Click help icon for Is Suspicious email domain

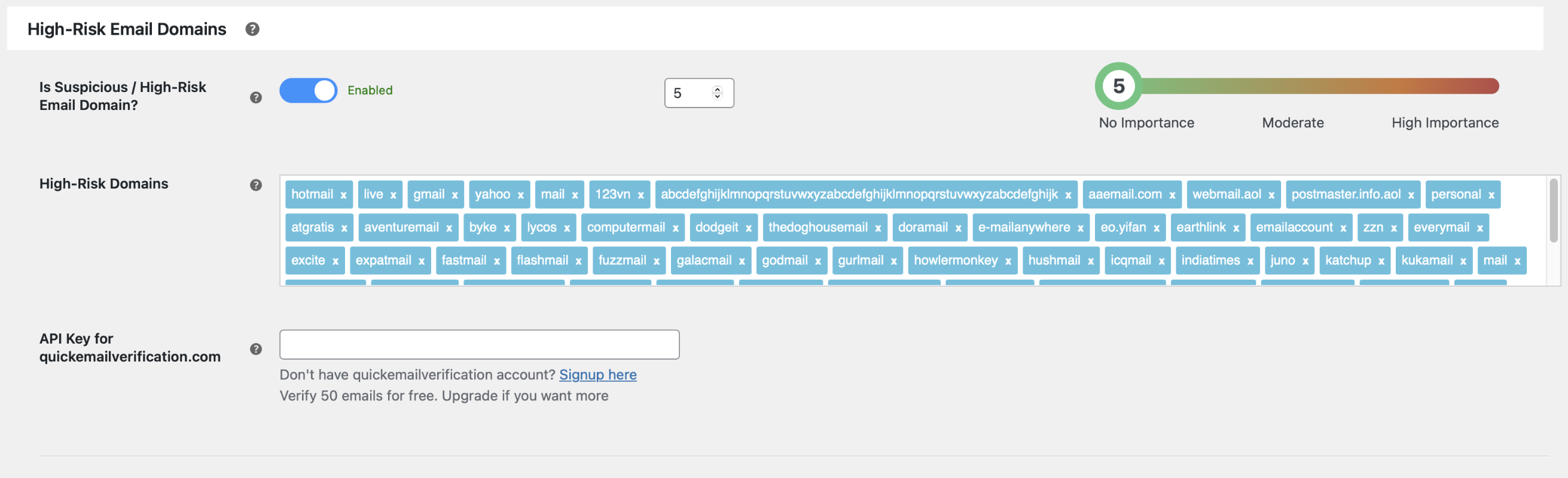[256, 97]
